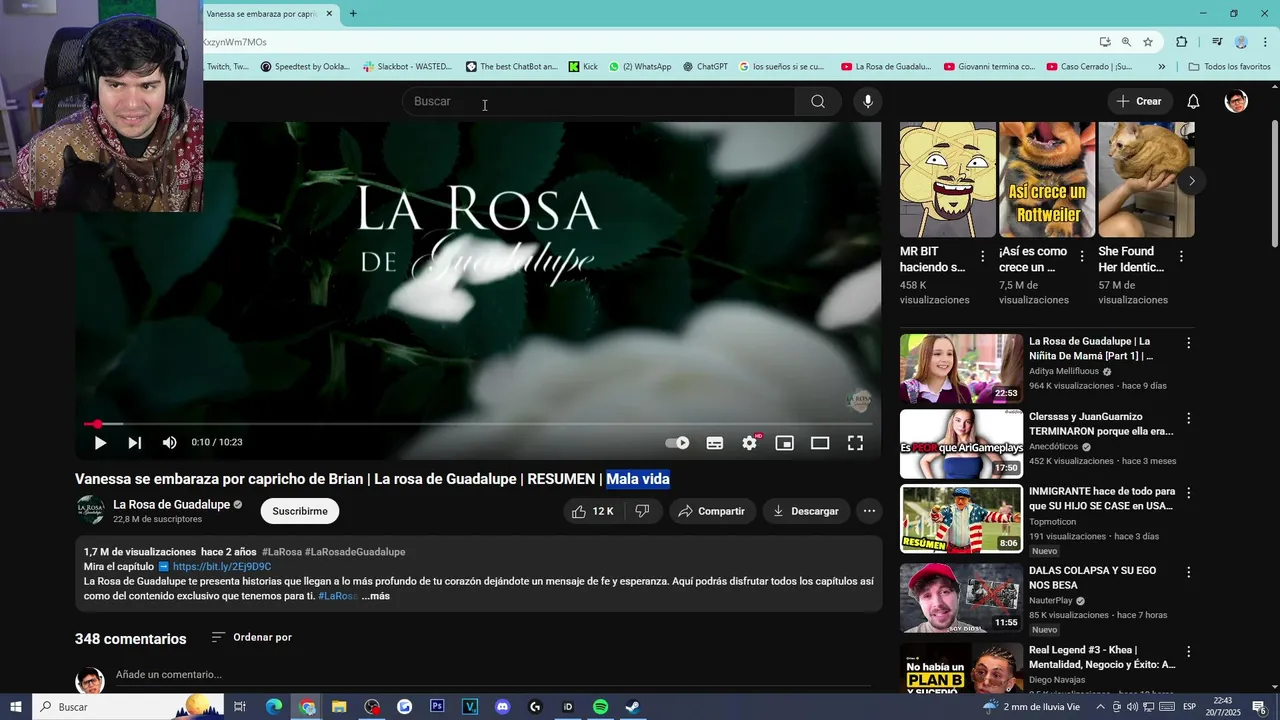Bookmark this page with the star icon
This screenshot has width=1280, height=720.
pyautogui.click(x=1148, y=42)
